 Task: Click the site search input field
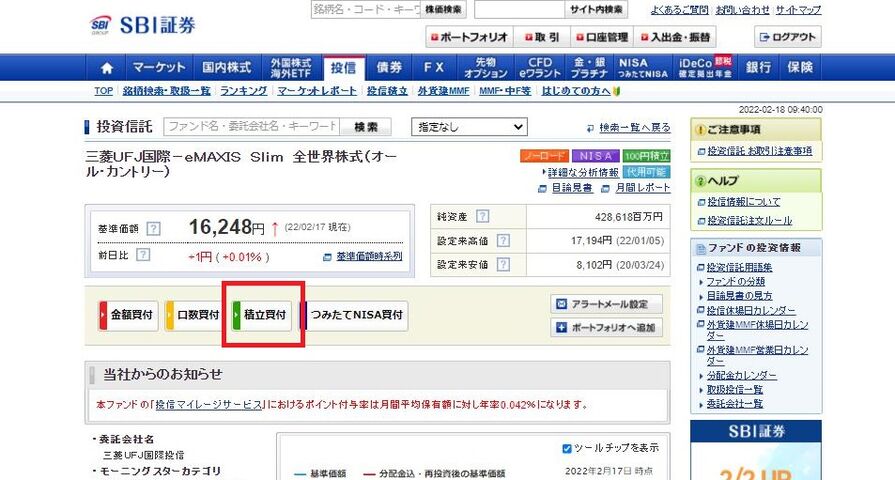pos(519,9)
